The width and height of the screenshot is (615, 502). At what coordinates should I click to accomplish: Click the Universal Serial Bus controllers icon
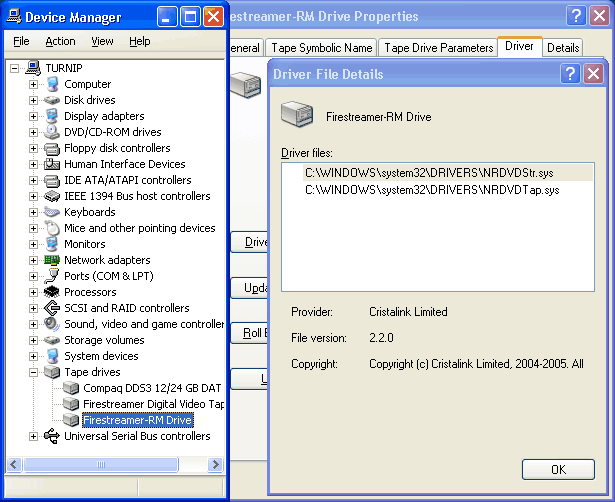(52, 436)
